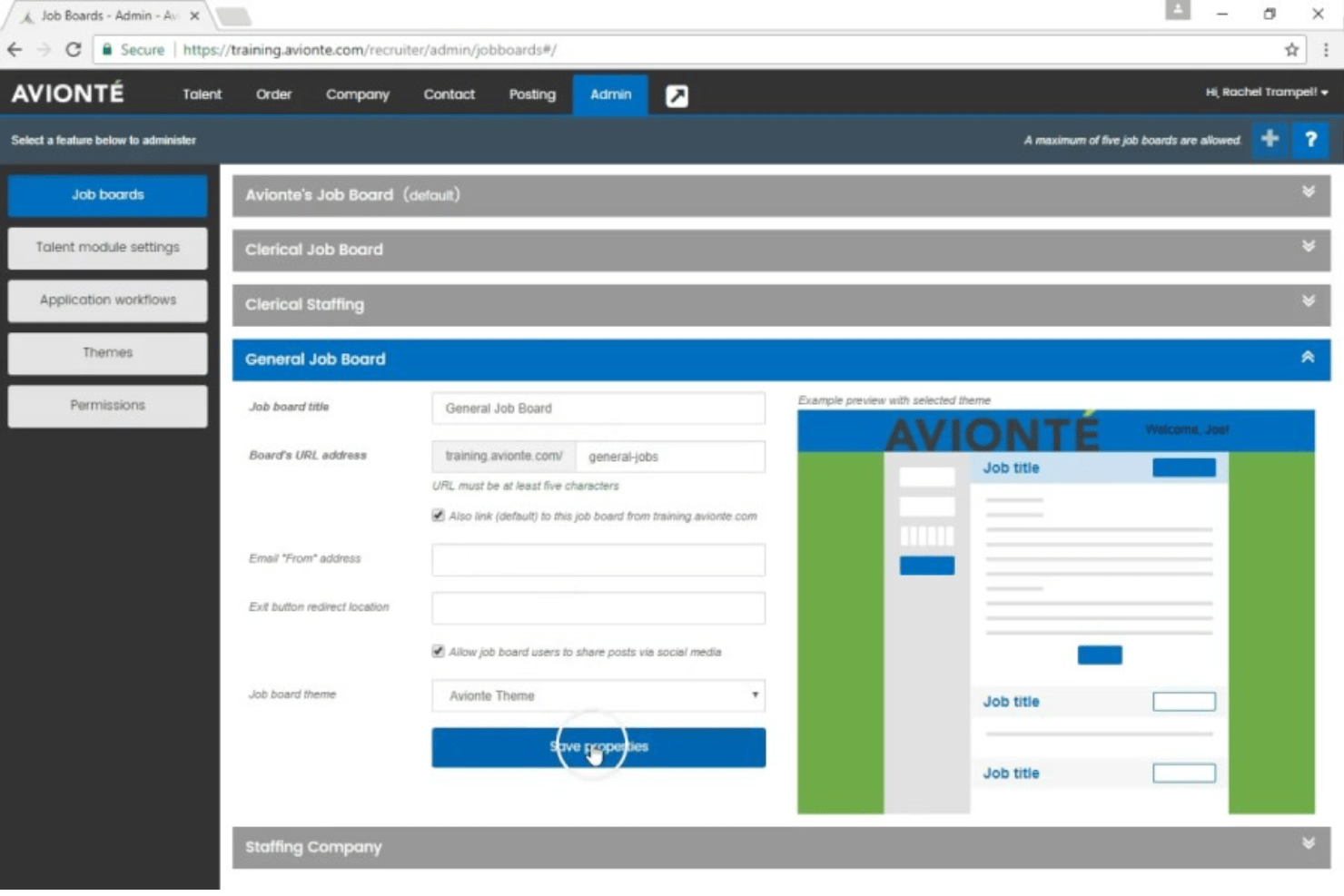Click 'URL must be at least five characters' hint
Image resolution: width=1344 pixels, height=896 pixels.
(x=526, y=486)
